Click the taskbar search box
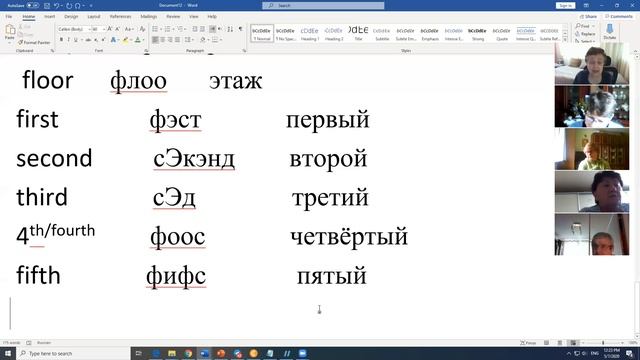Image resolution: width=640 pixels, height=360 pixels. (73, 353)
